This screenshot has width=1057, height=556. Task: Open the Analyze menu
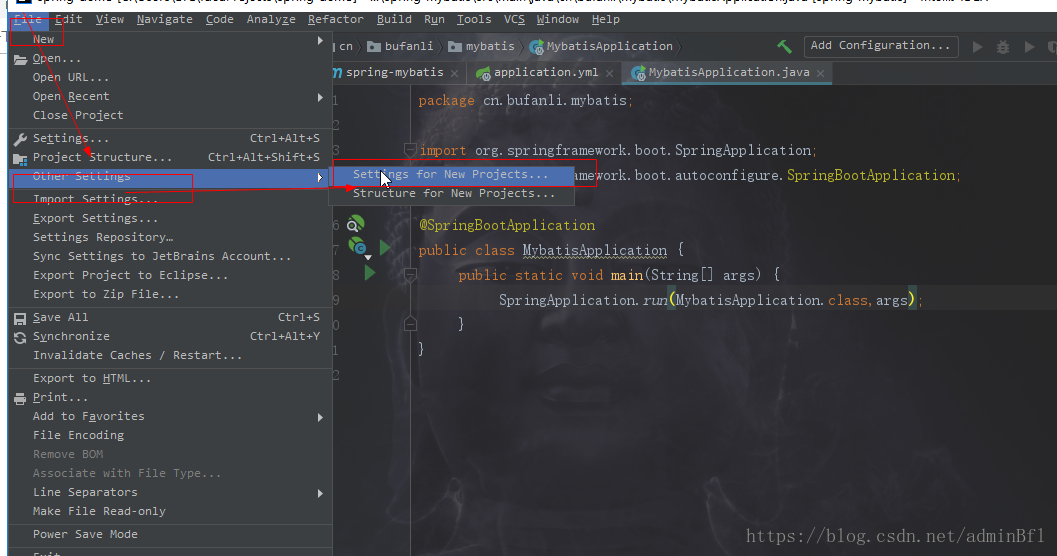(x=271, y=20)
